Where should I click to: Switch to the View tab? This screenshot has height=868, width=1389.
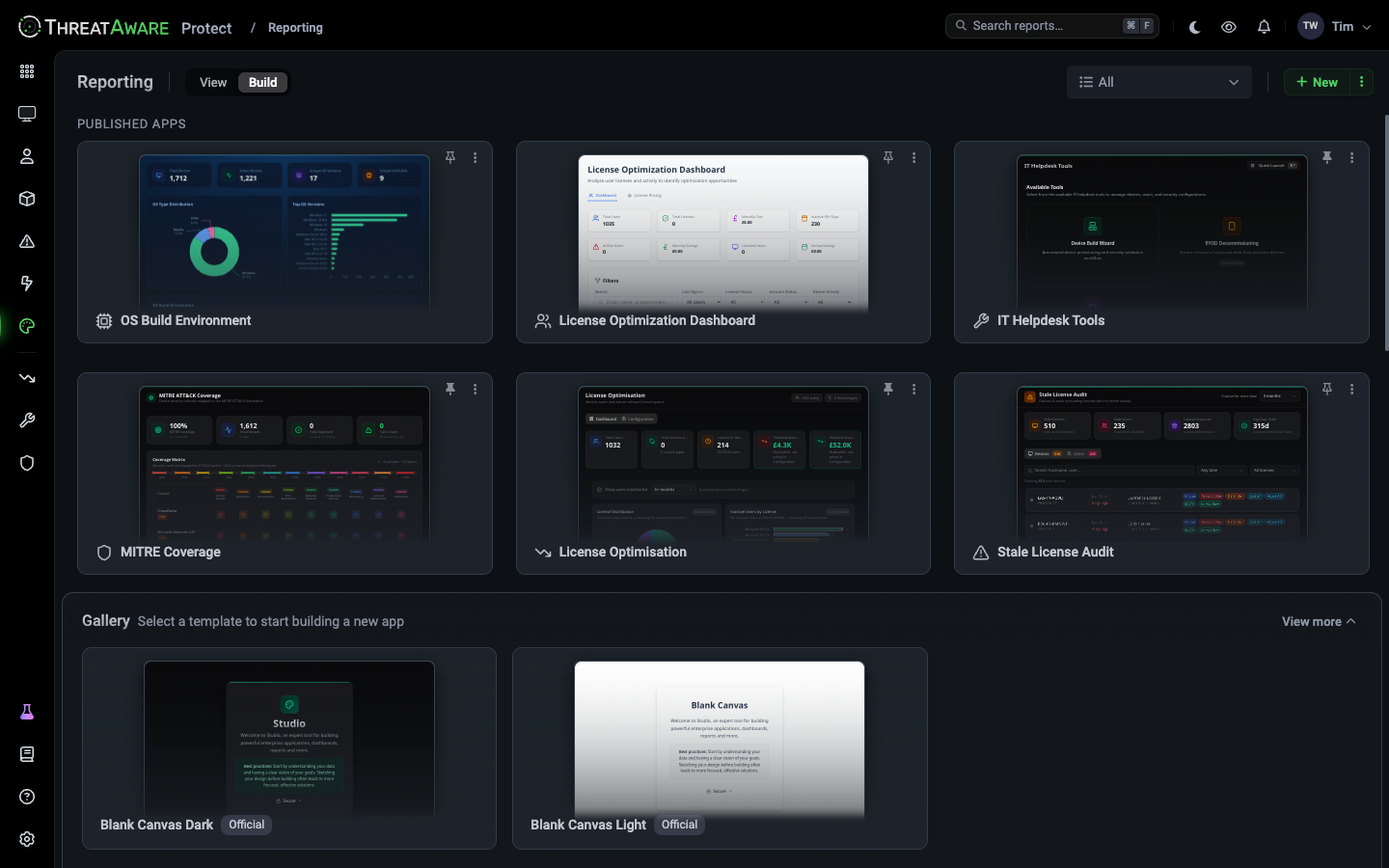(213, 82)
